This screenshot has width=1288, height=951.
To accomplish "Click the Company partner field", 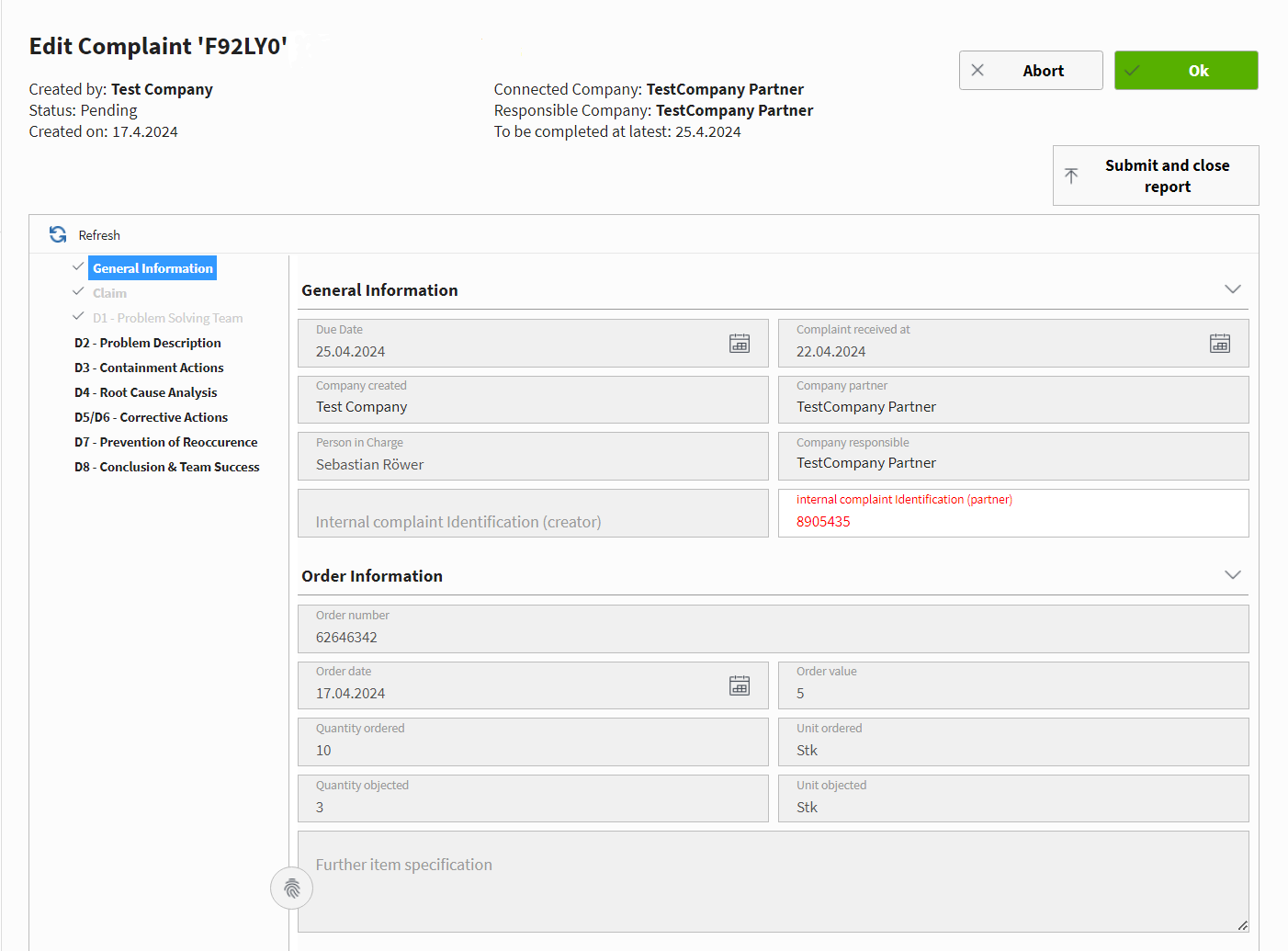I will (1013, 400).
